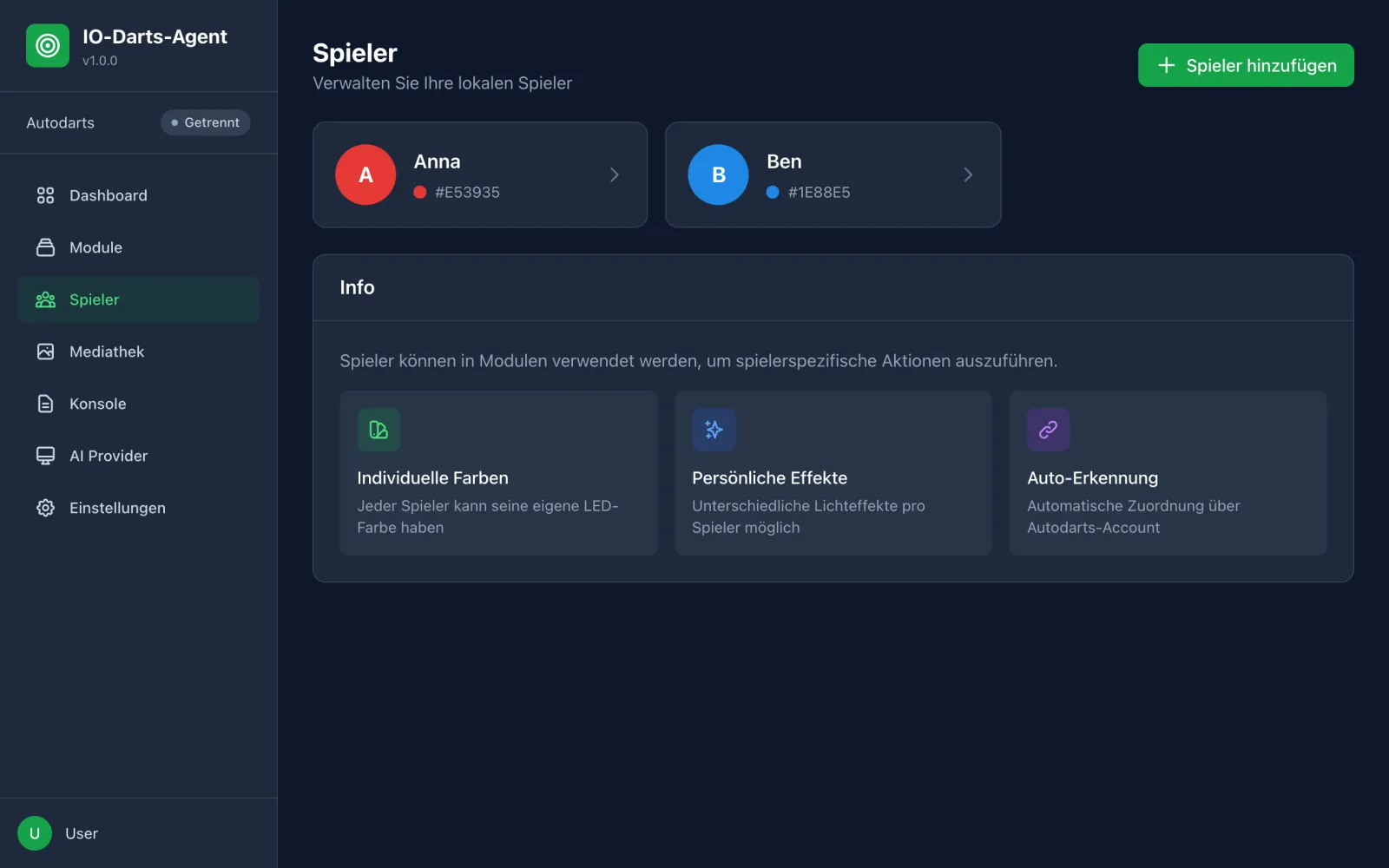Image resolution: width=1389 pixels, height=868 pixels.
Task: Select the Anna player name
Action: click(x=438, y=161)
